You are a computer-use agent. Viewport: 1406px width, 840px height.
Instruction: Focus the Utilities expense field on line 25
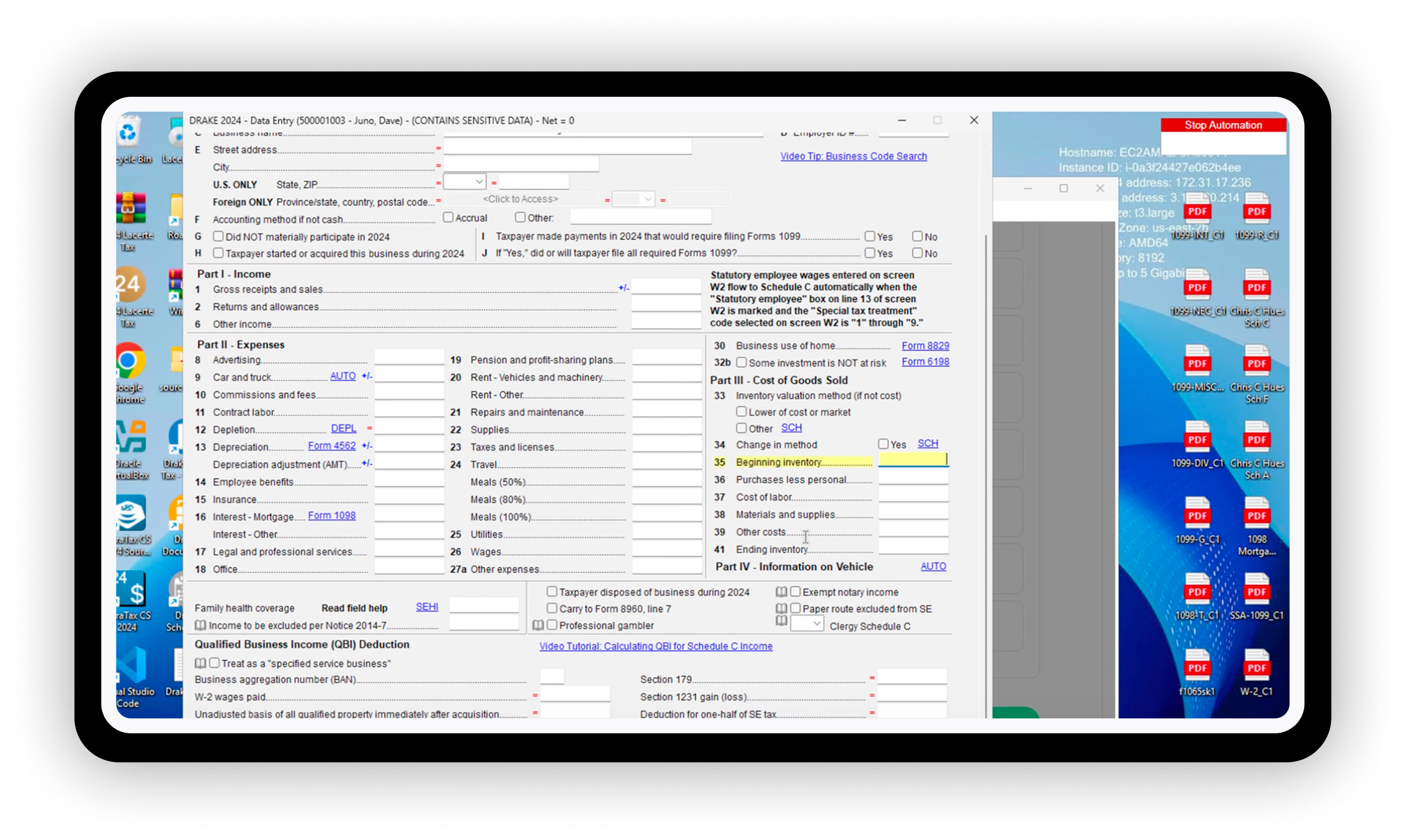(667, 532)
